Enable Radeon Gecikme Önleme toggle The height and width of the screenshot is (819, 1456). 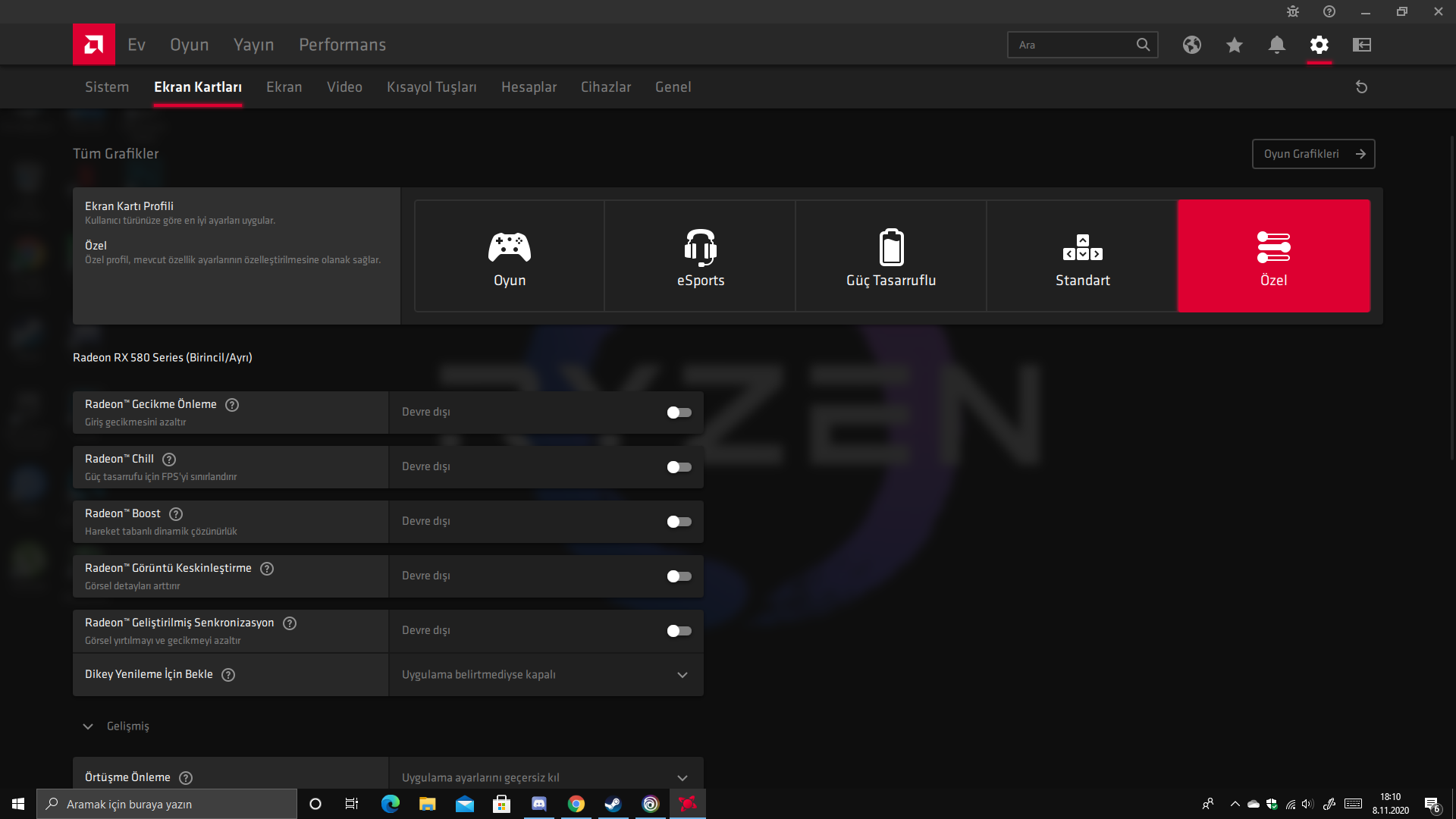(x=679, y=413)
